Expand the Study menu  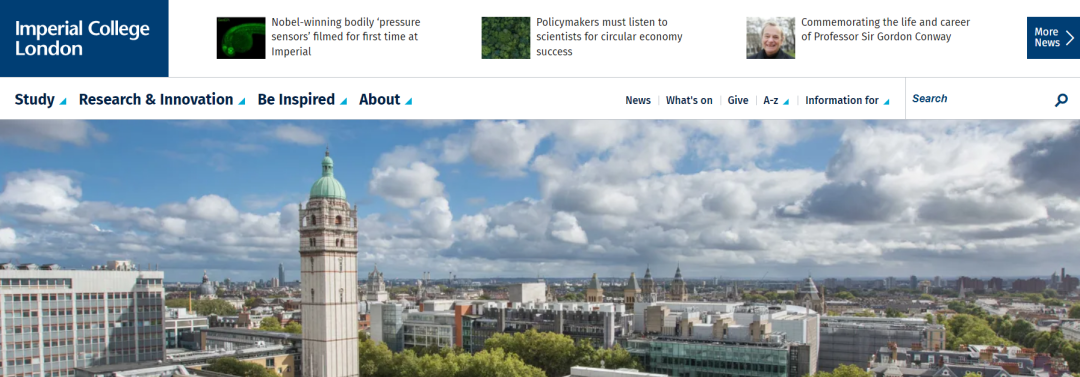(x=41, y=99)
